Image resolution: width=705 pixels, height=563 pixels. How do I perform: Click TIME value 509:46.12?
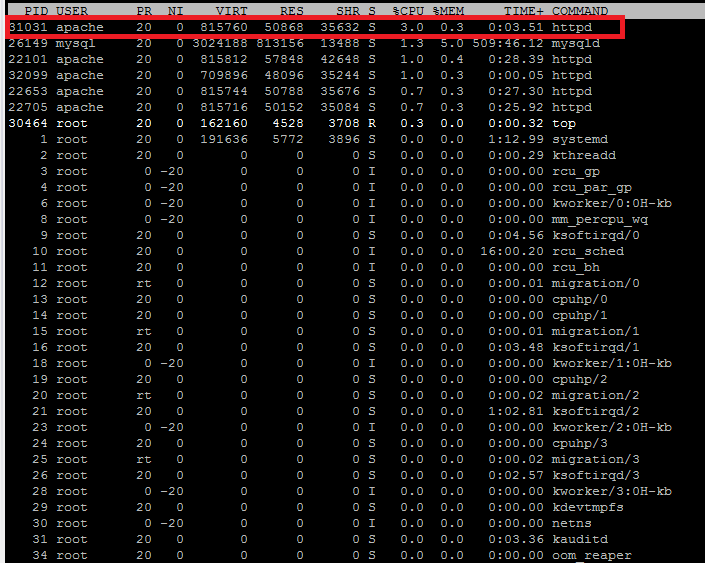pyautogui.click(x=508, y=43)
